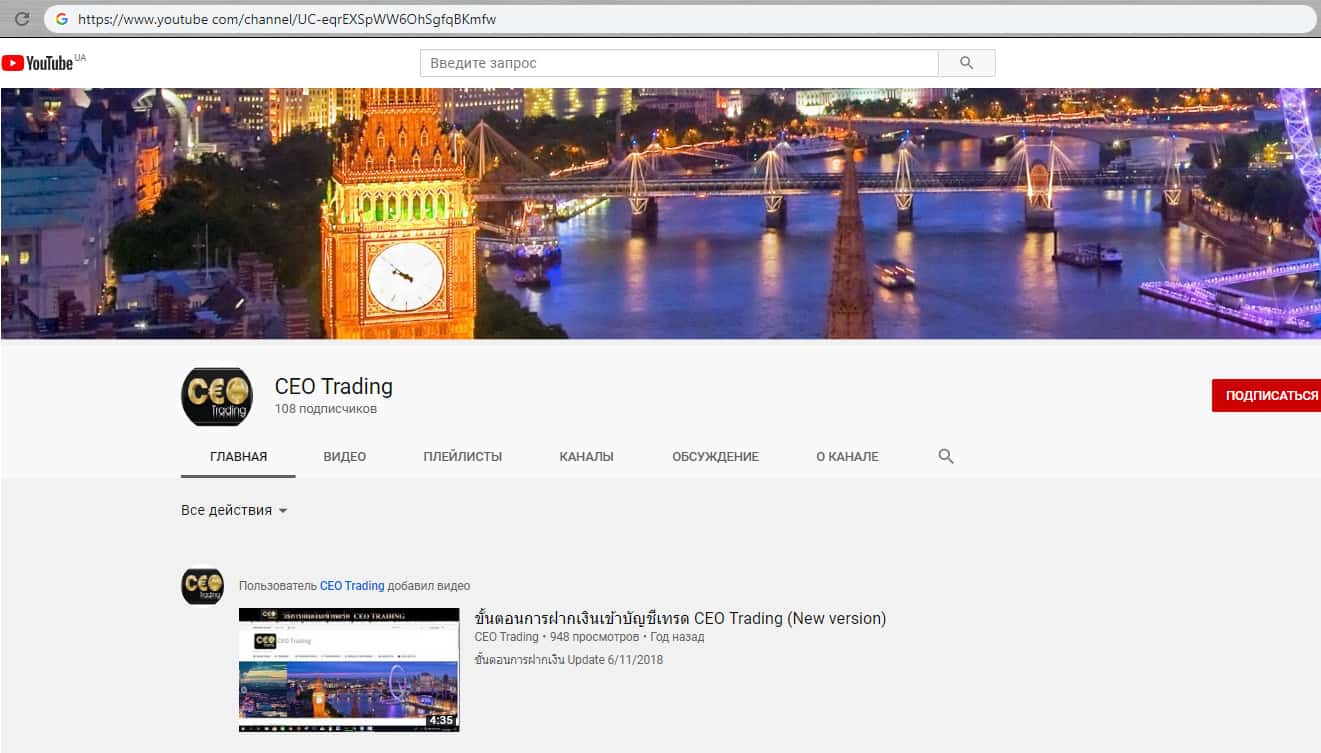Click the small CEO Trading avatar in the feed

click(x=202, y=586)
